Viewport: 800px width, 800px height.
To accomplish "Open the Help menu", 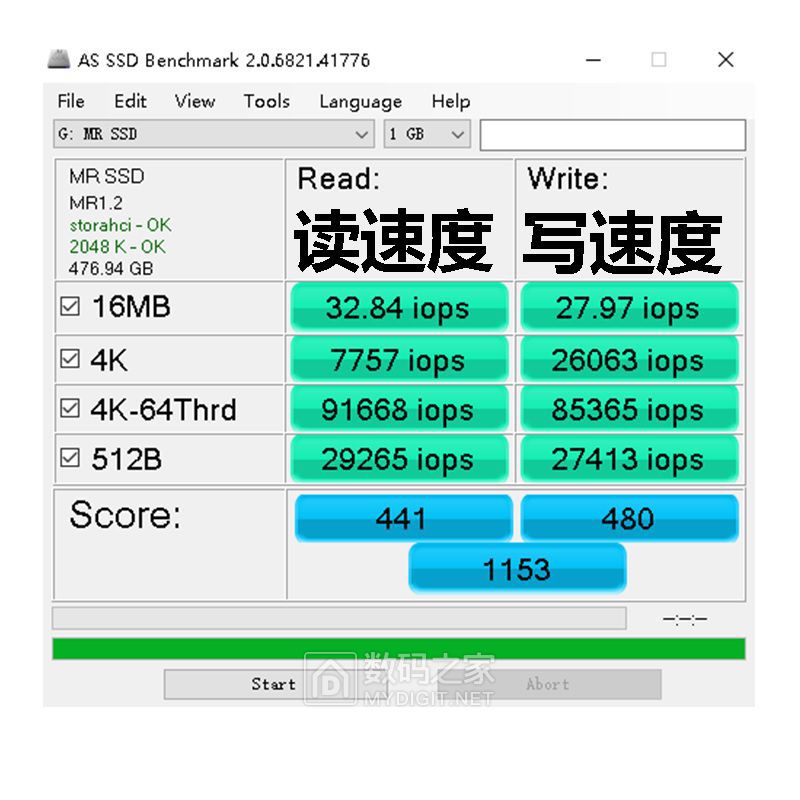I will click(x=451, y=102).
